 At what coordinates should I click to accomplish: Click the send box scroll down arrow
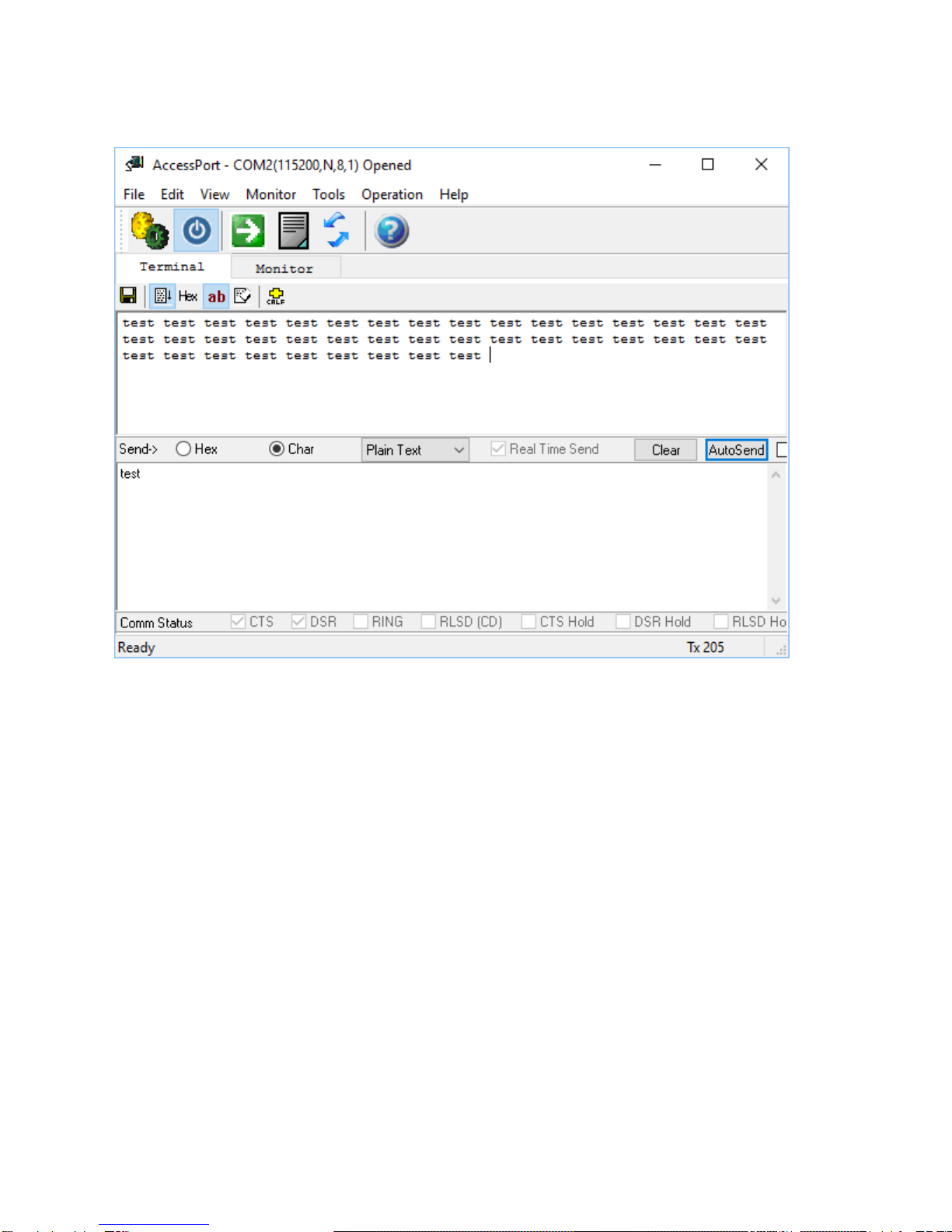tap(776, 601)
